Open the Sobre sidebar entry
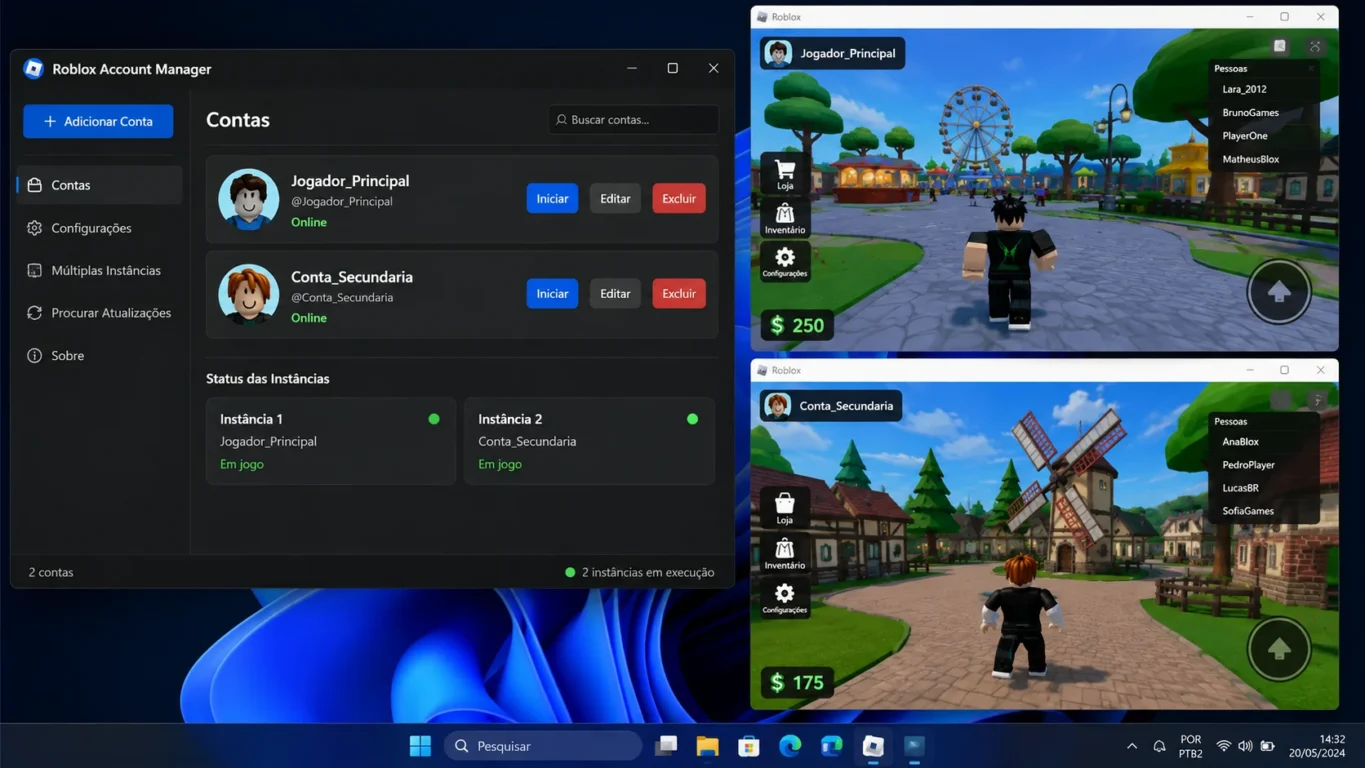This screenshot has width=1365, height=768. [x=99, y=355]
